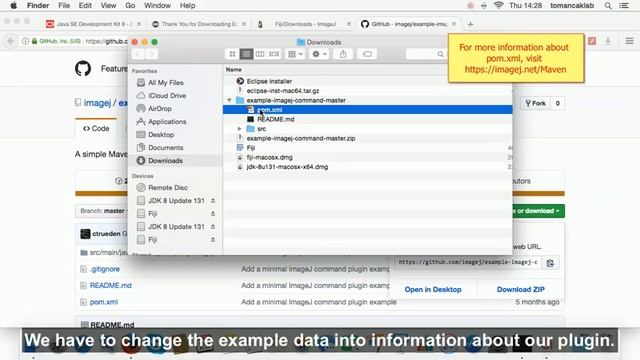Open Spotlight search in menu bar
Image resolution: width=640 pixels, height=360 pixels.
pos(608,6)
